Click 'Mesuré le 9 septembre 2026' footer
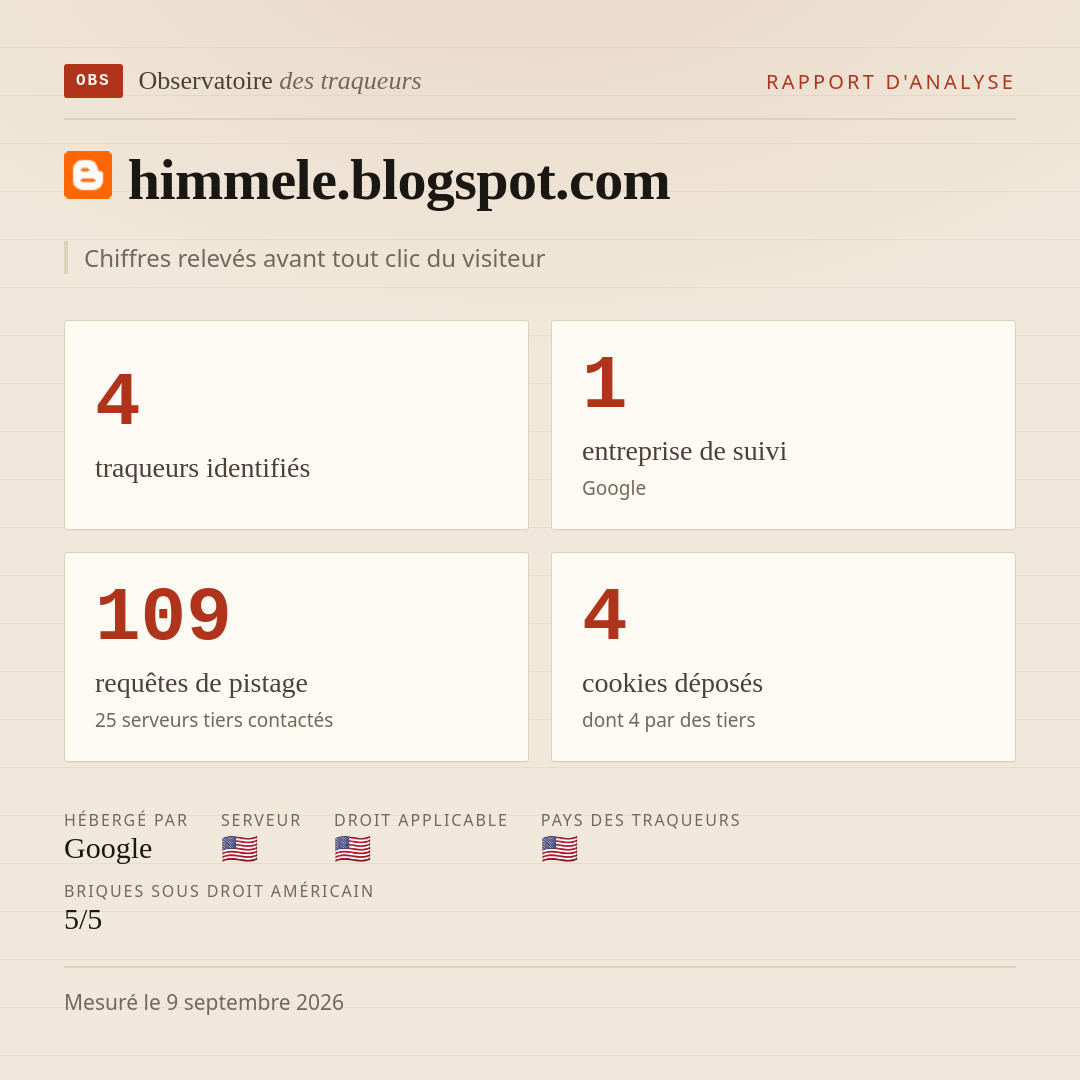Viewport: 1080px width, 1080px height. tap(204, 1002)
